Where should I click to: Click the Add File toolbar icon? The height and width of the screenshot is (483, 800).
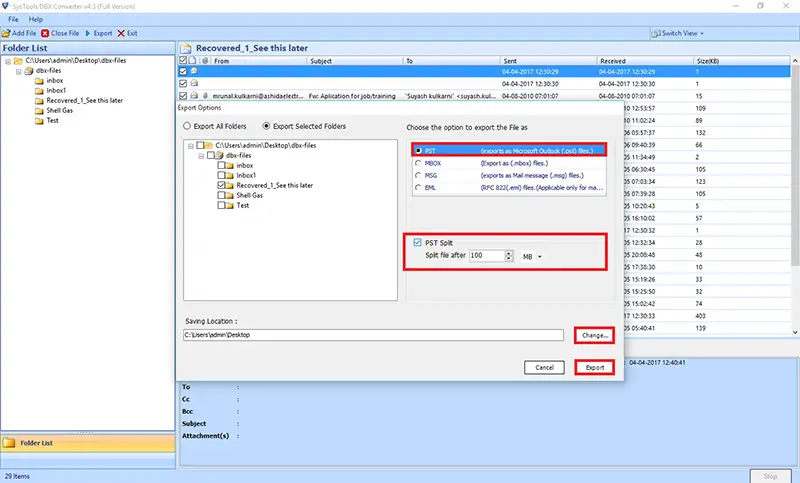6,33
